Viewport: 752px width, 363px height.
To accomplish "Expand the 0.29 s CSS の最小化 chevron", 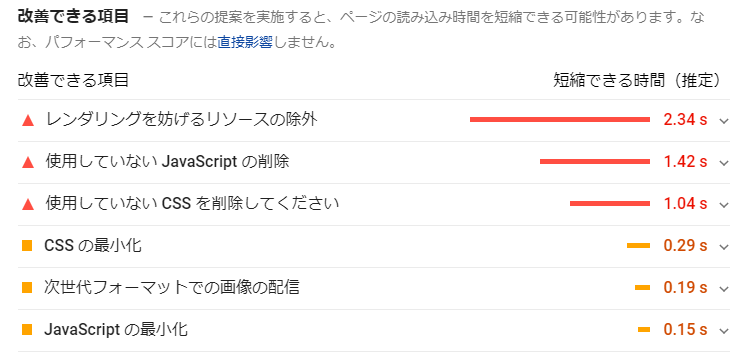I will (x=724, y=247).
